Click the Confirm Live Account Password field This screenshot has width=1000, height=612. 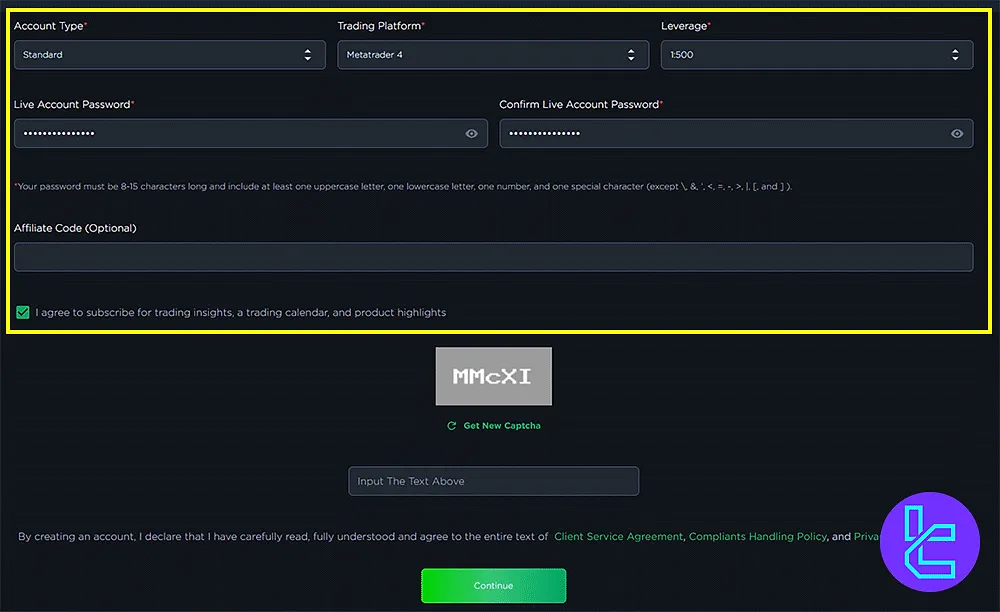tap(736, 133)
